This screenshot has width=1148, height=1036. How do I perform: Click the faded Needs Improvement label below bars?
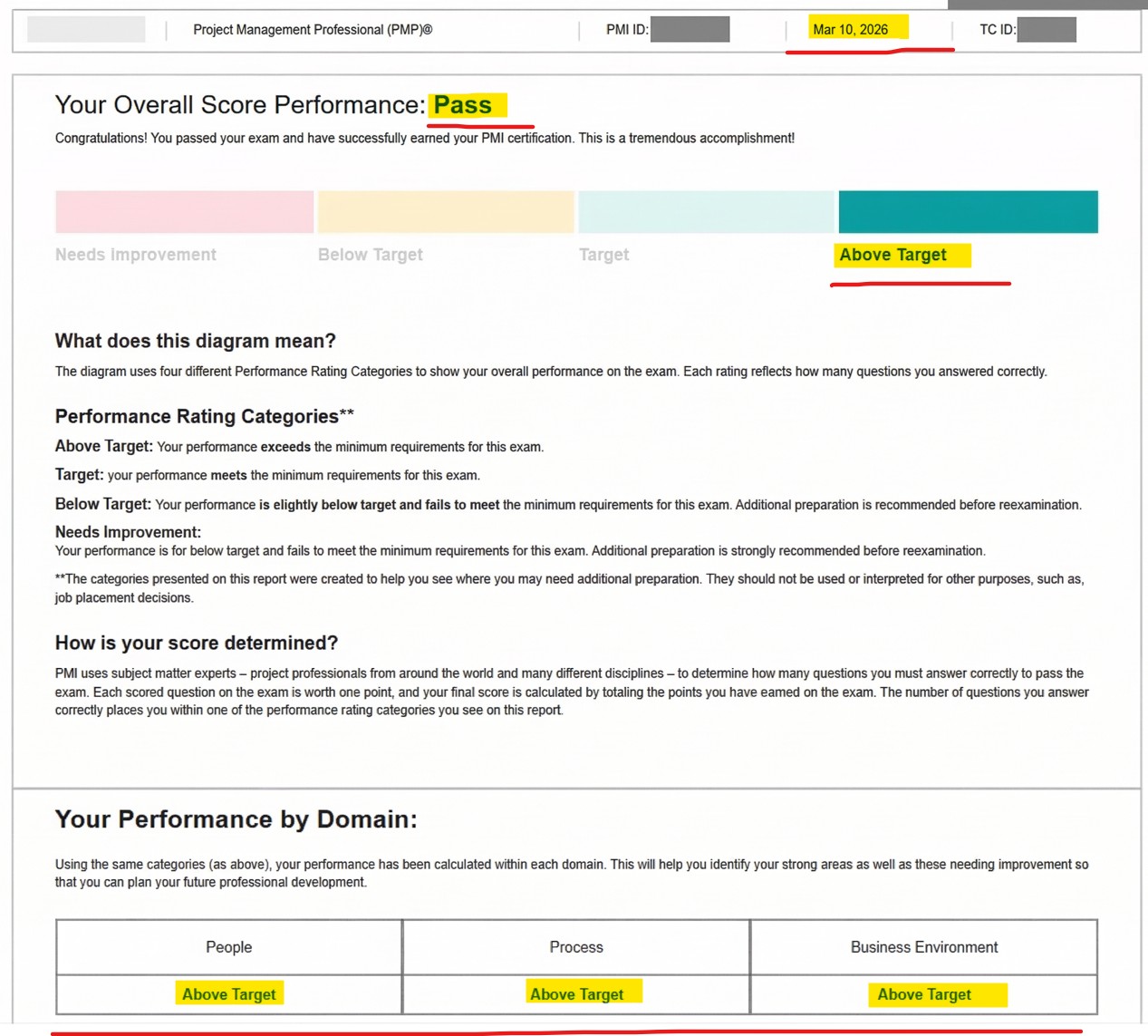coord(136,255)
